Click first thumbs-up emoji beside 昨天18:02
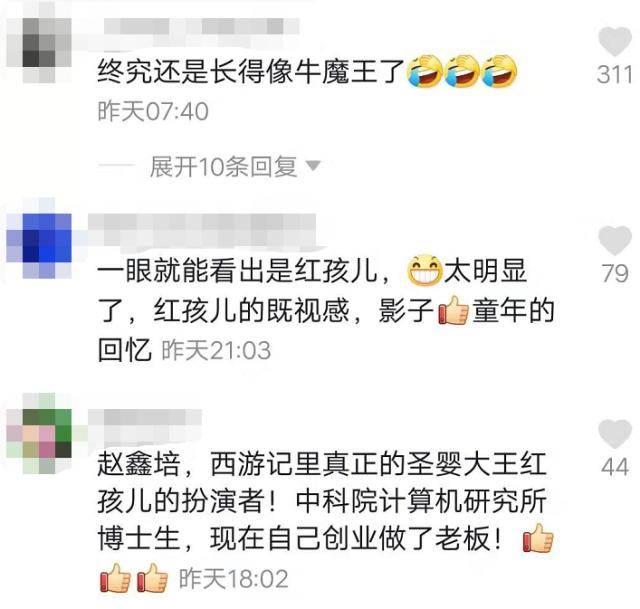Image resolution: width=640 pixels, height=609 pixels. [x=115, y=578]
